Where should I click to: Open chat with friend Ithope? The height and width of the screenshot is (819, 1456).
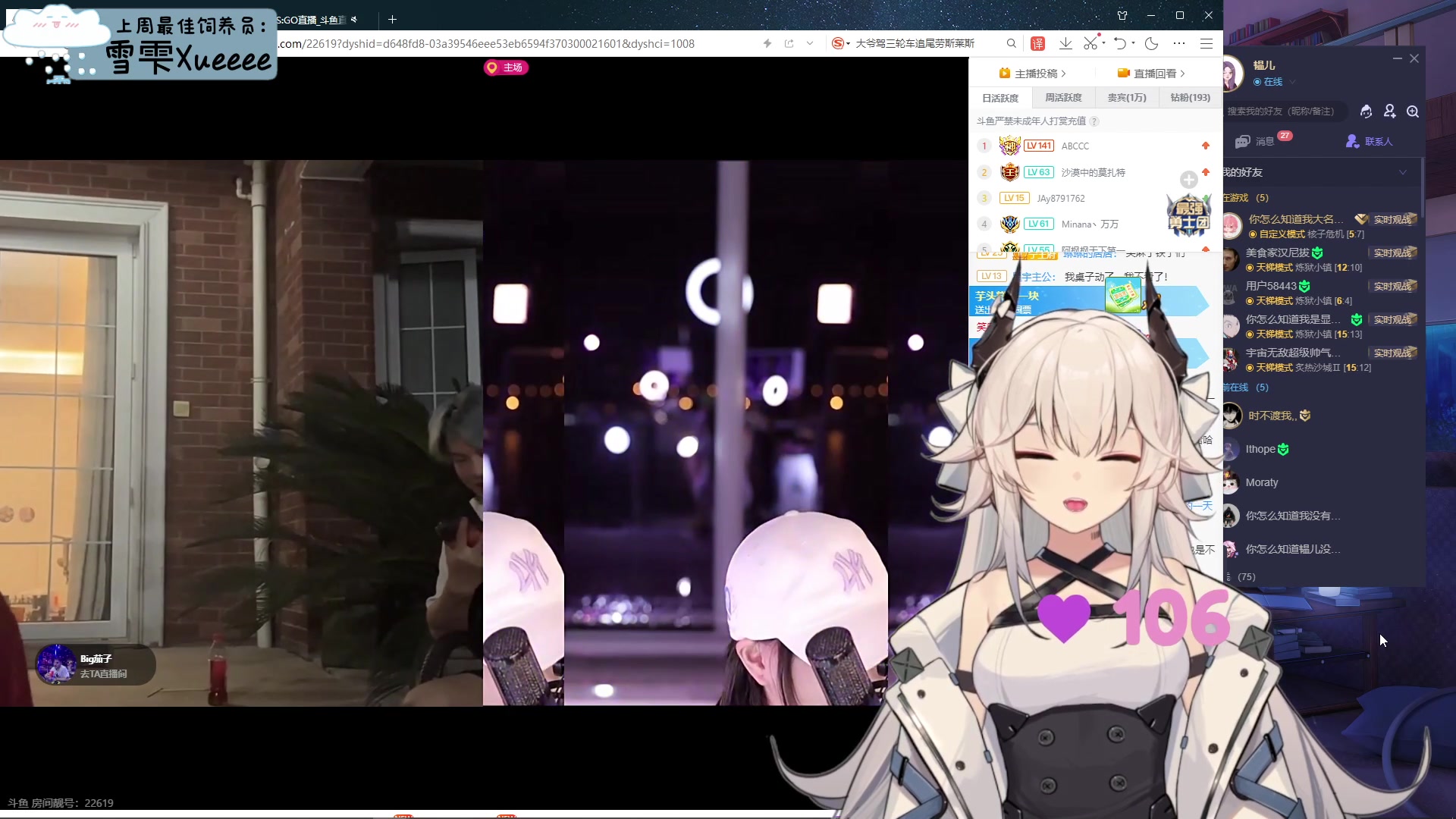[x=1321, y=449]
